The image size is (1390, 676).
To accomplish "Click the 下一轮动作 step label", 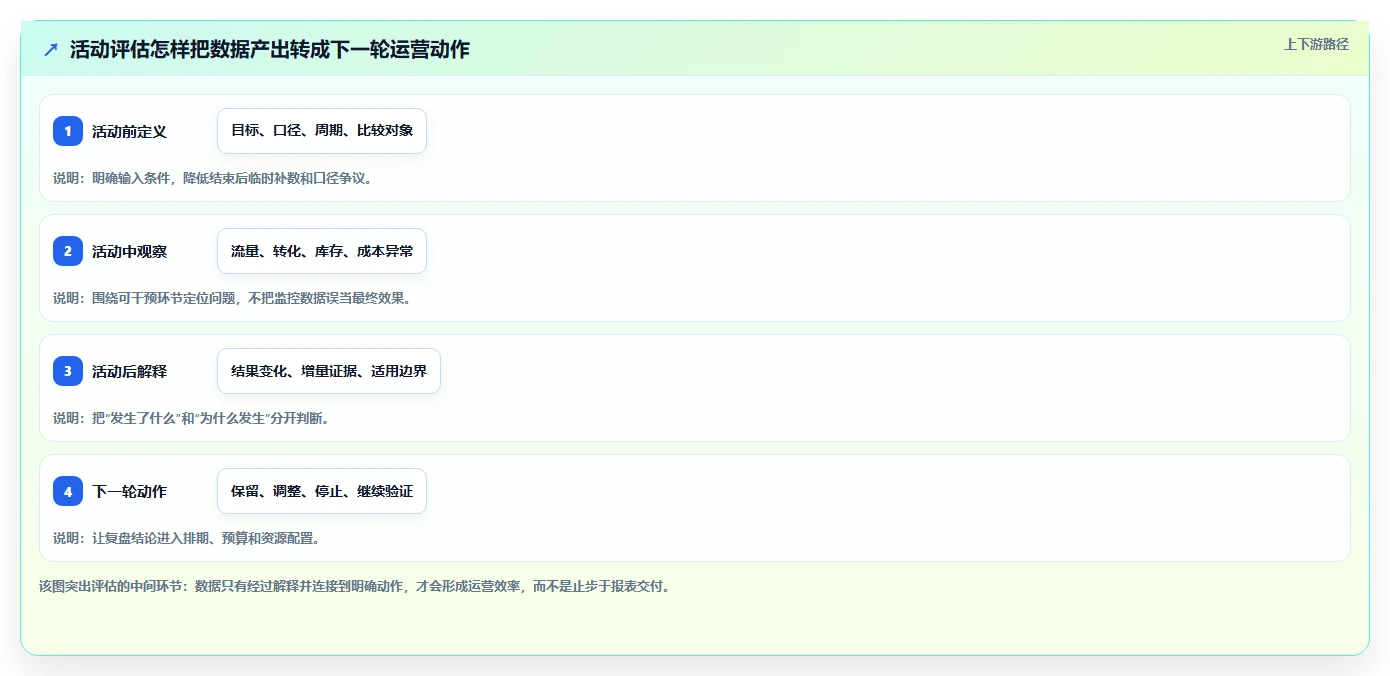I will click(129, 491).
